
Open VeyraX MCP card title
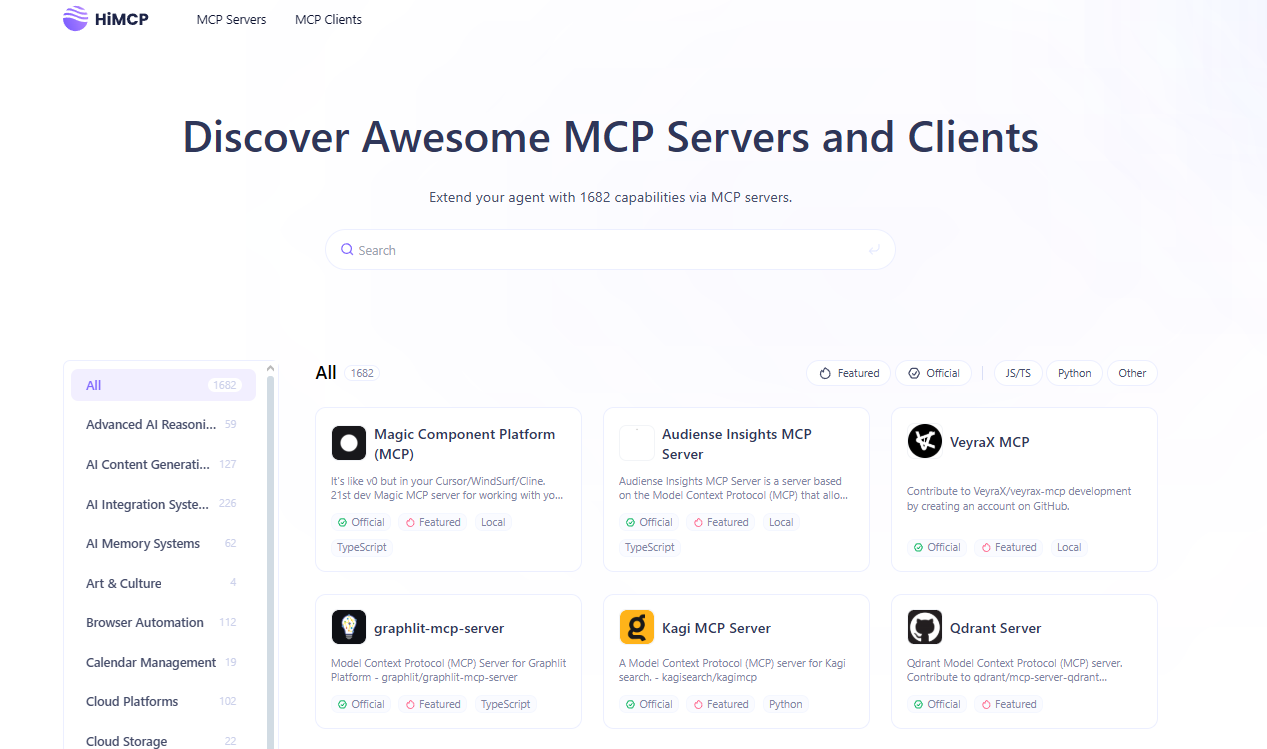pos(990,442)
